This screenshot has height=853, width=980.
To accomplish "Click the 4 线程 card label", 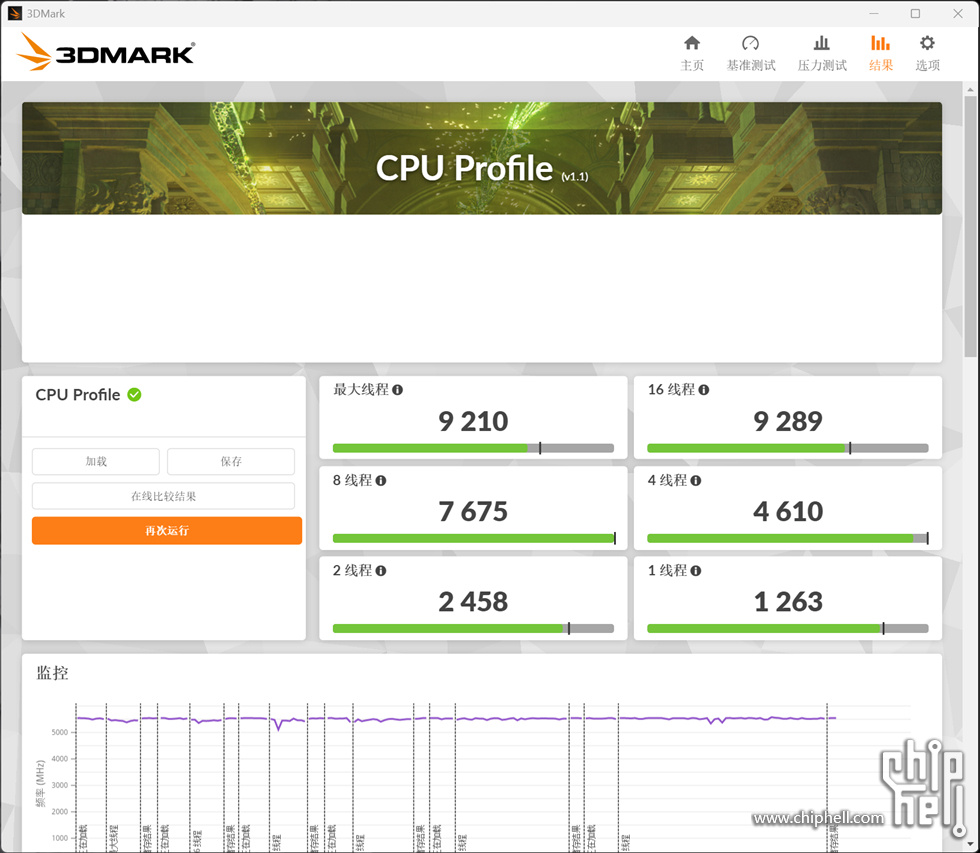I will point(667,481).
